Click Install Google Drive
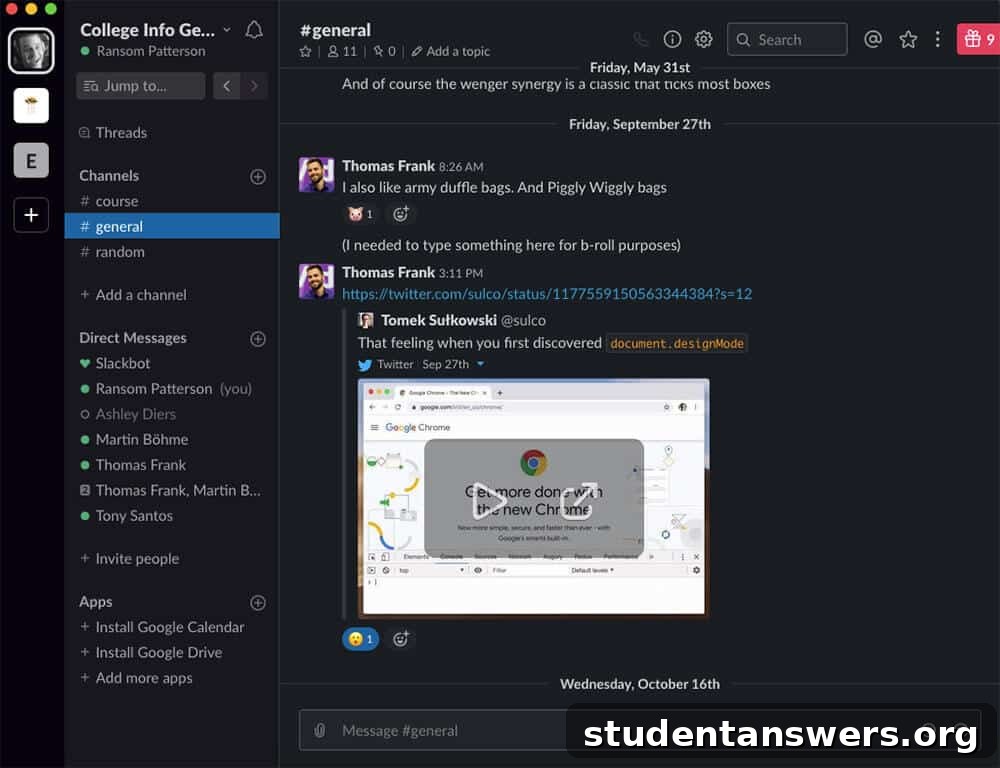The height and width of the screenshot is (768, 1000). [151, 653]
